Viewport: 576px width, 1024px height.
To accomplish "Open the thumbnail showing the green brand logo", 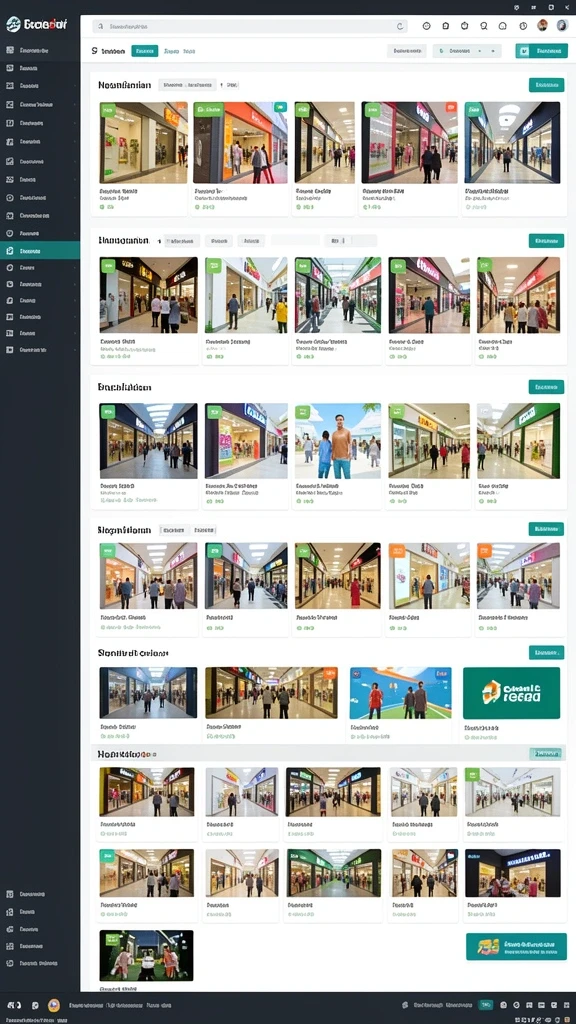I will [x=511, y=693].
